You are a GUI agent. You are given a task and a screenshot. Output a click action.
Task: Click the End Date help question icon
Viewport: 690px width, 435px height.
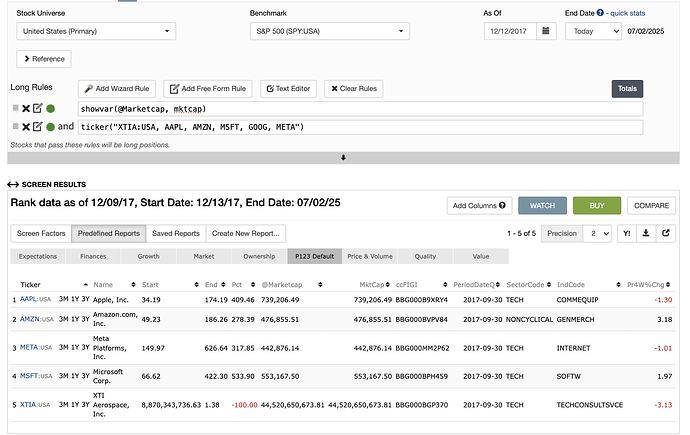click(600, 13)
